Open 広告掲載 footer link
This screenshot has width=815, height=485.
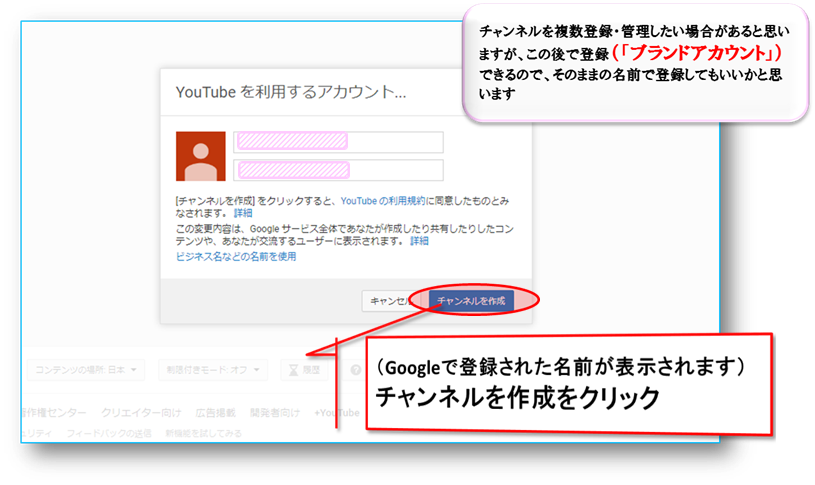click(216, 413)
